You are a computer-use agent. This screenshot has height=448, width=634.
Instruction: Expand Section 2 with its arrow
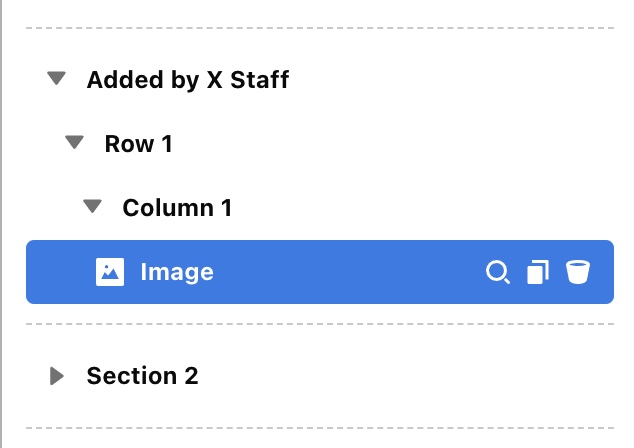pyautogui.click(x=57, y=376)
